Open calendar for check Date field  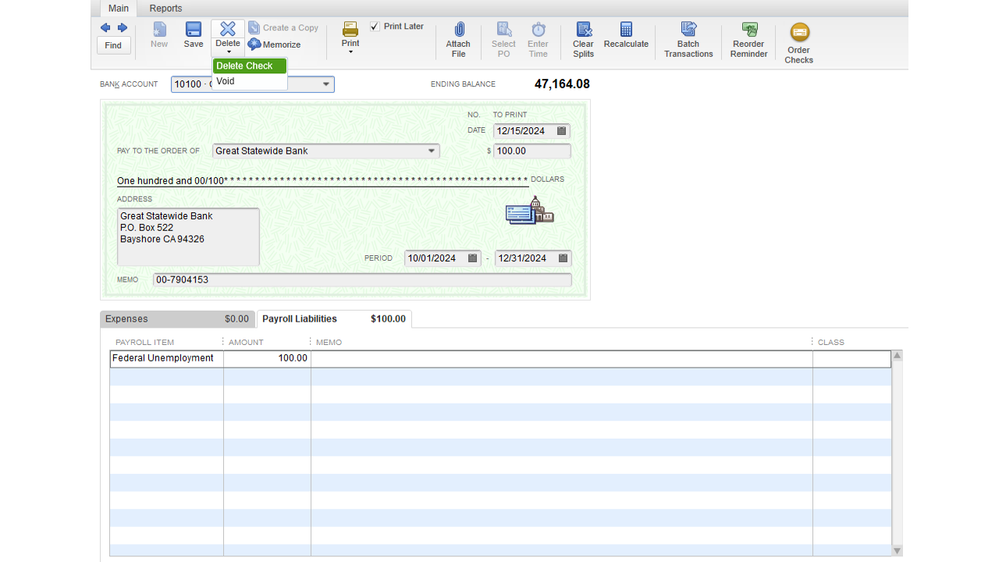[x=561, y=131]
